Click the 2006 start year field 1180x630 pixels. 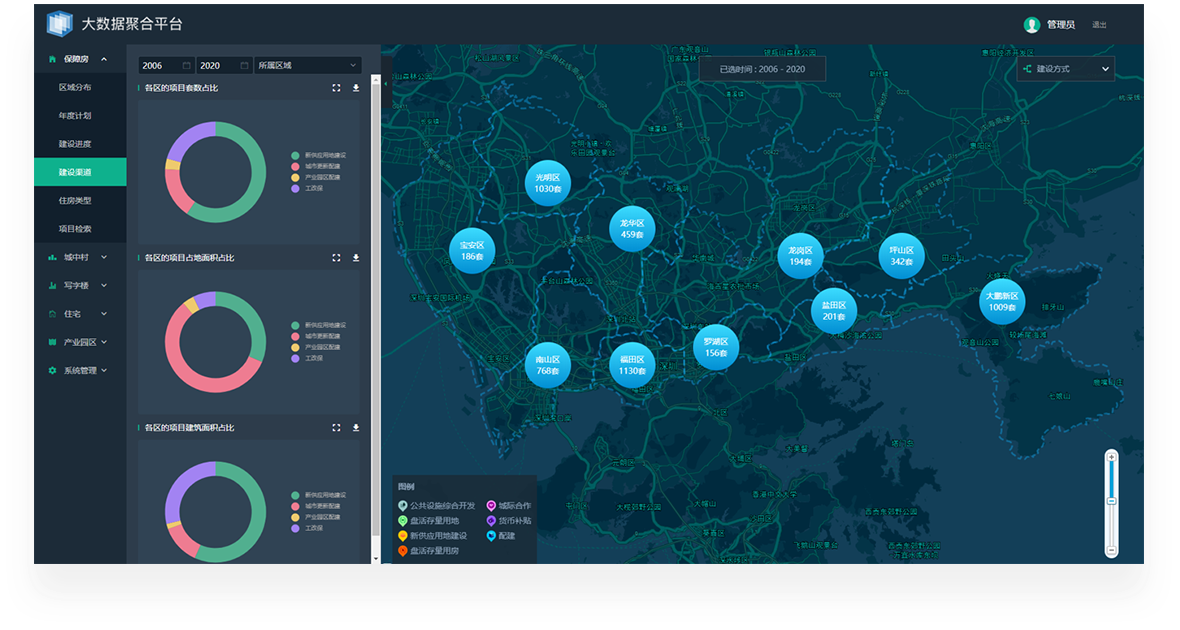tap(166, 65)
